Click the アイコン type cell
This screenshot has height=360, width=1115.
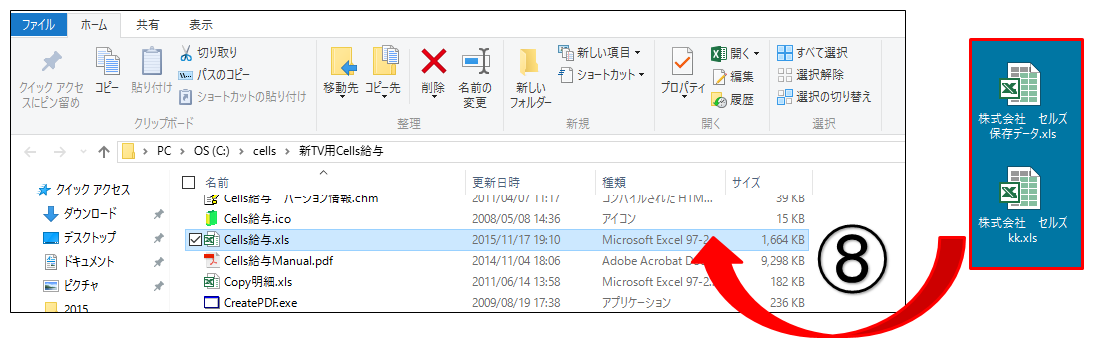point(618,218)
